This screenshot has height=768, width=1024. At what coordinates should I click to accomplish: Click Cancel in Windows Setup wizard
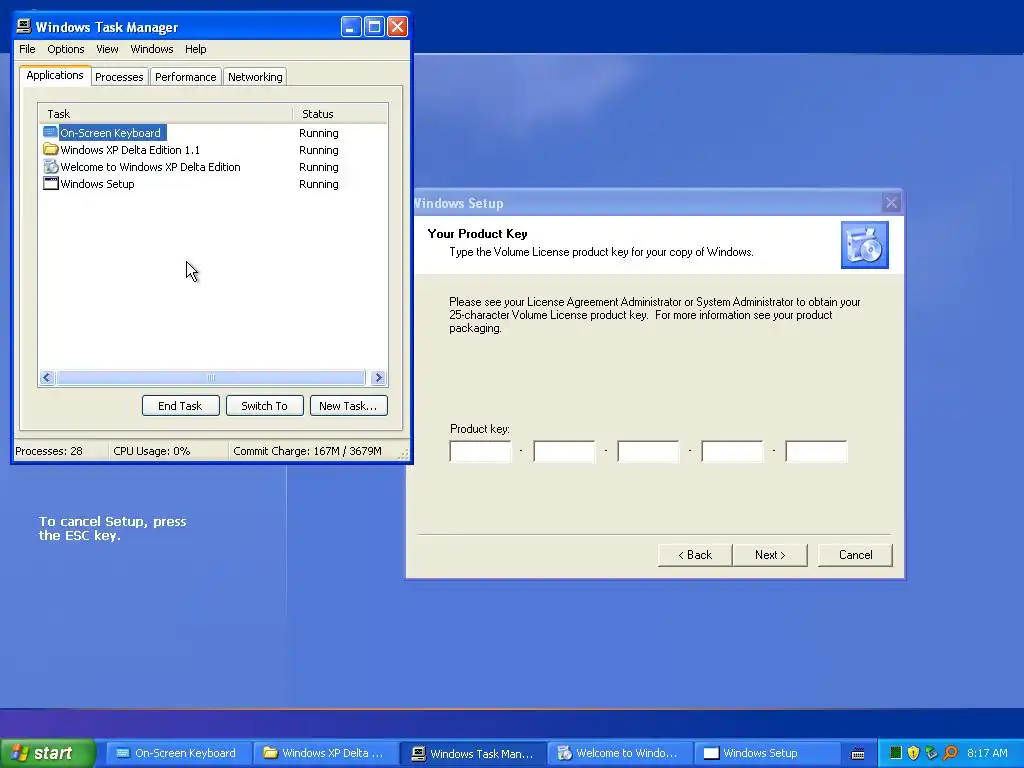[x=856, y=555]
